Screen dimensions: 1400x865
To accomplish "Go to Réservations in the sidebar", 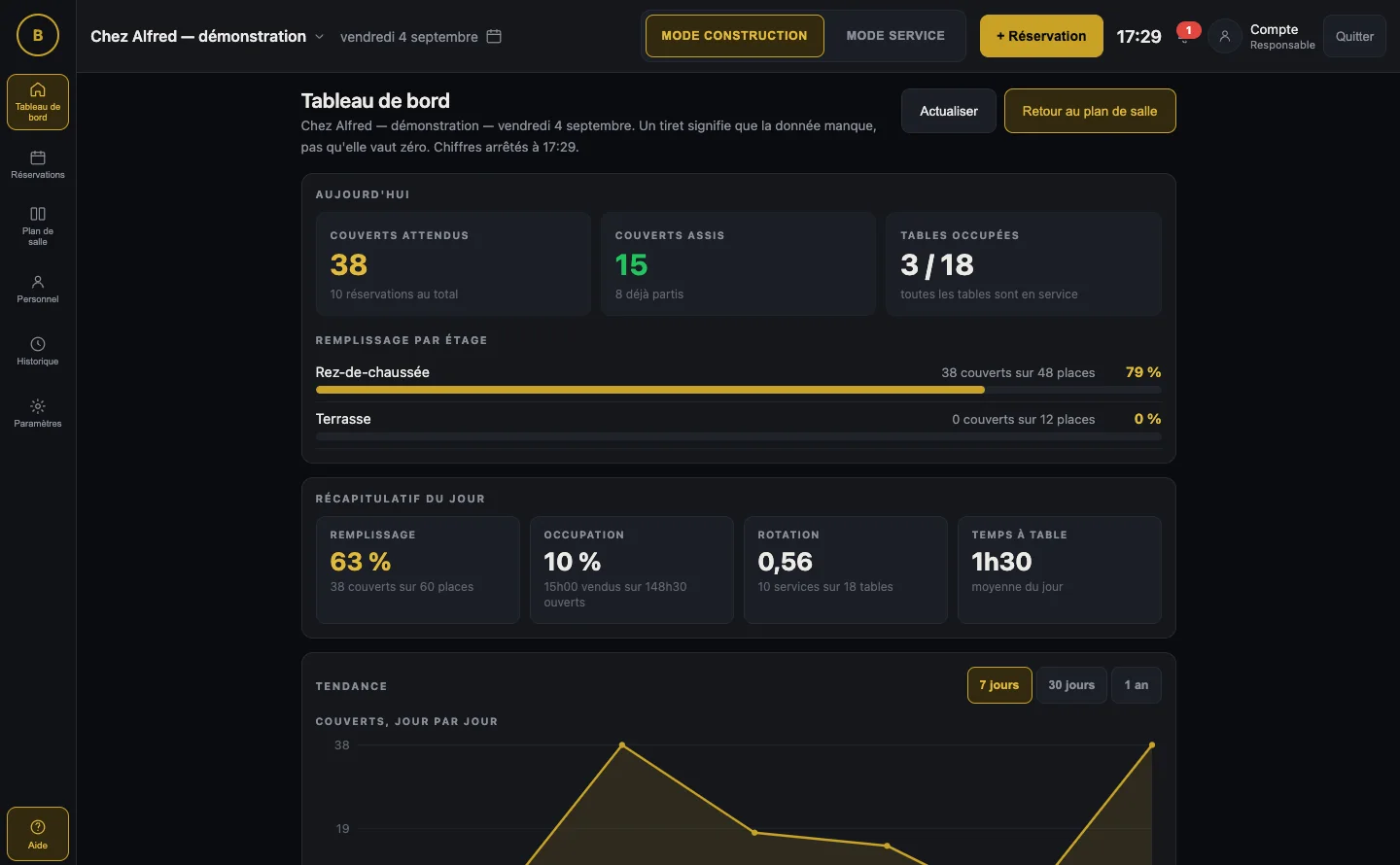I will 38,164.
